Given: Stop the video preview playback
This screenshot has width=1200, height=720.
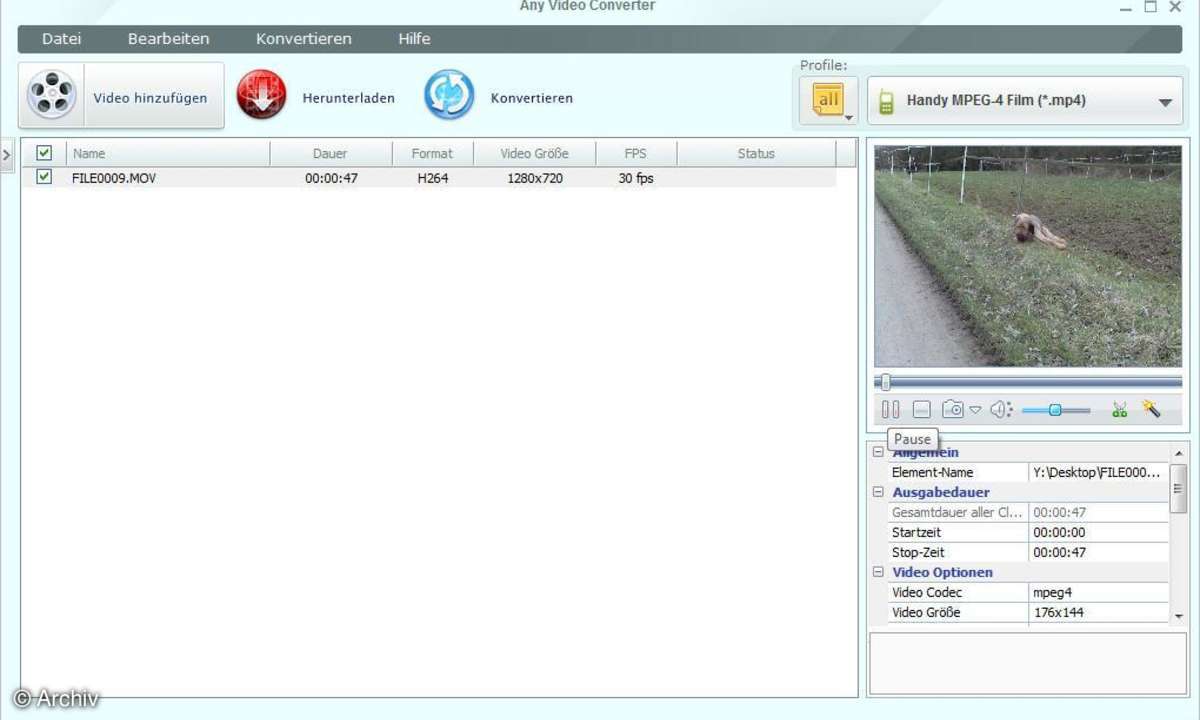Looking at the screenshot, I should 922,409.
